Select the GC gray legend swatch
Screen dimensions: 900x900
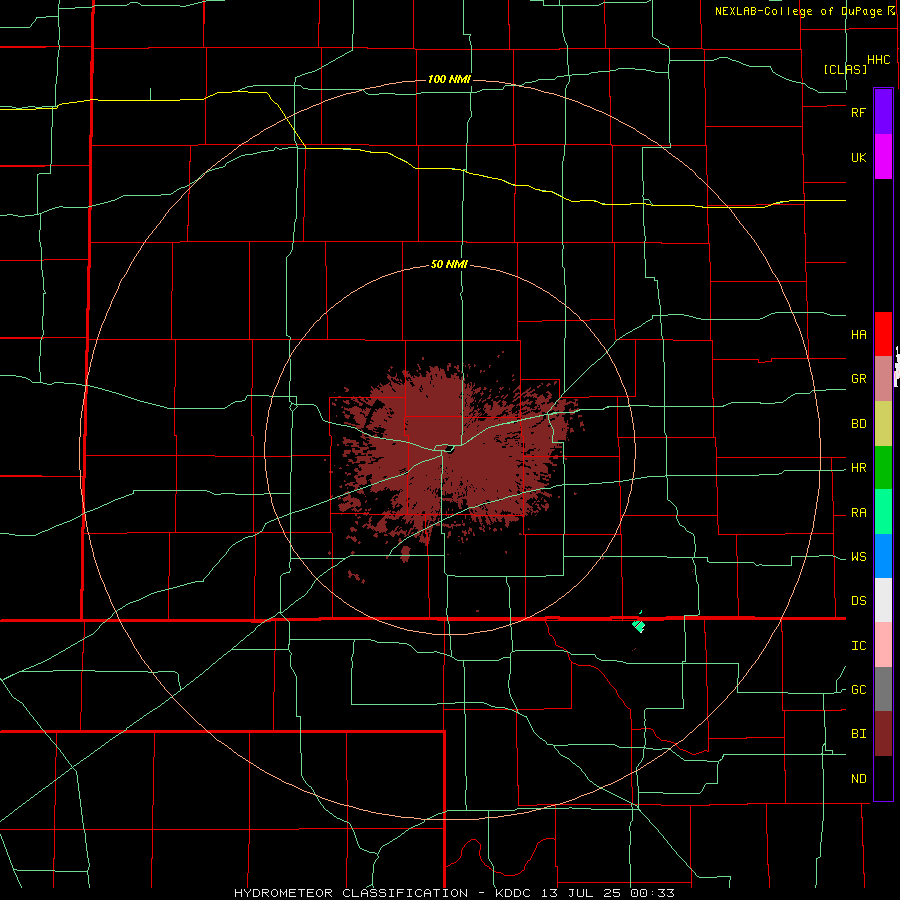click(x=883, y=689)
